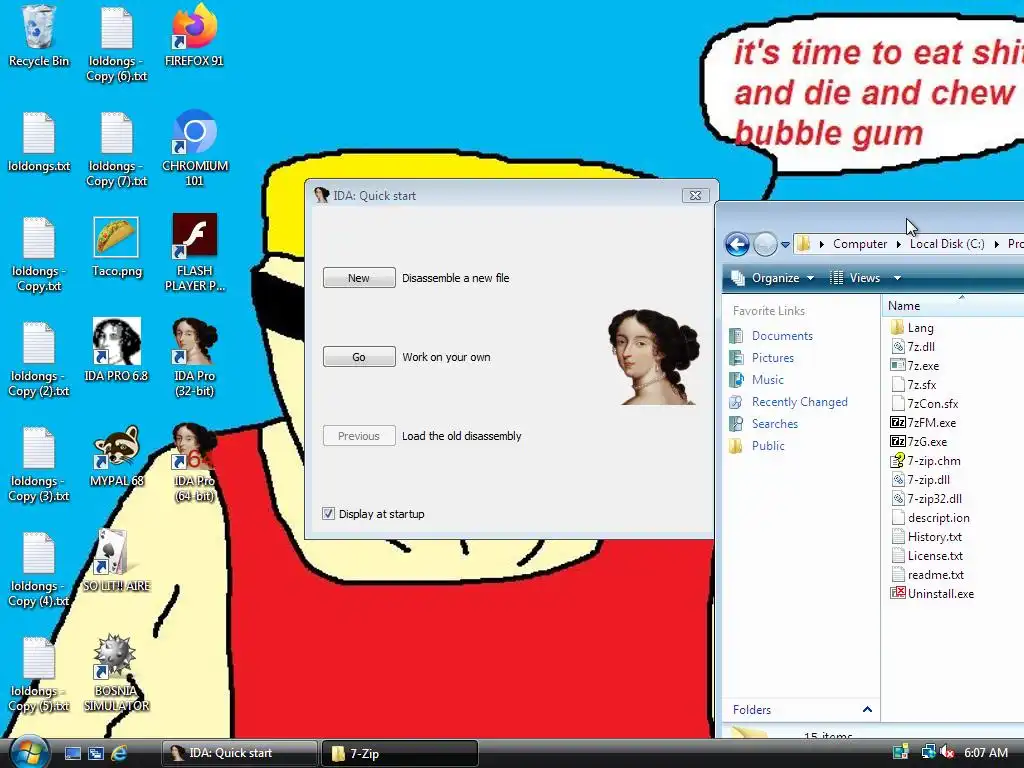The height and width of the screenshot is (768, 1024).
Task: Switch to 7-Zip taskbar button
Action: click(x=400, y=753)
